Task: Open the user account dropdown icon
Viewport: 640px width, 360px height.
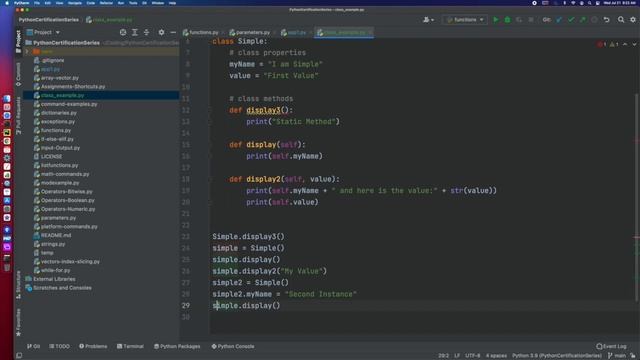Action: coord(428,20)
